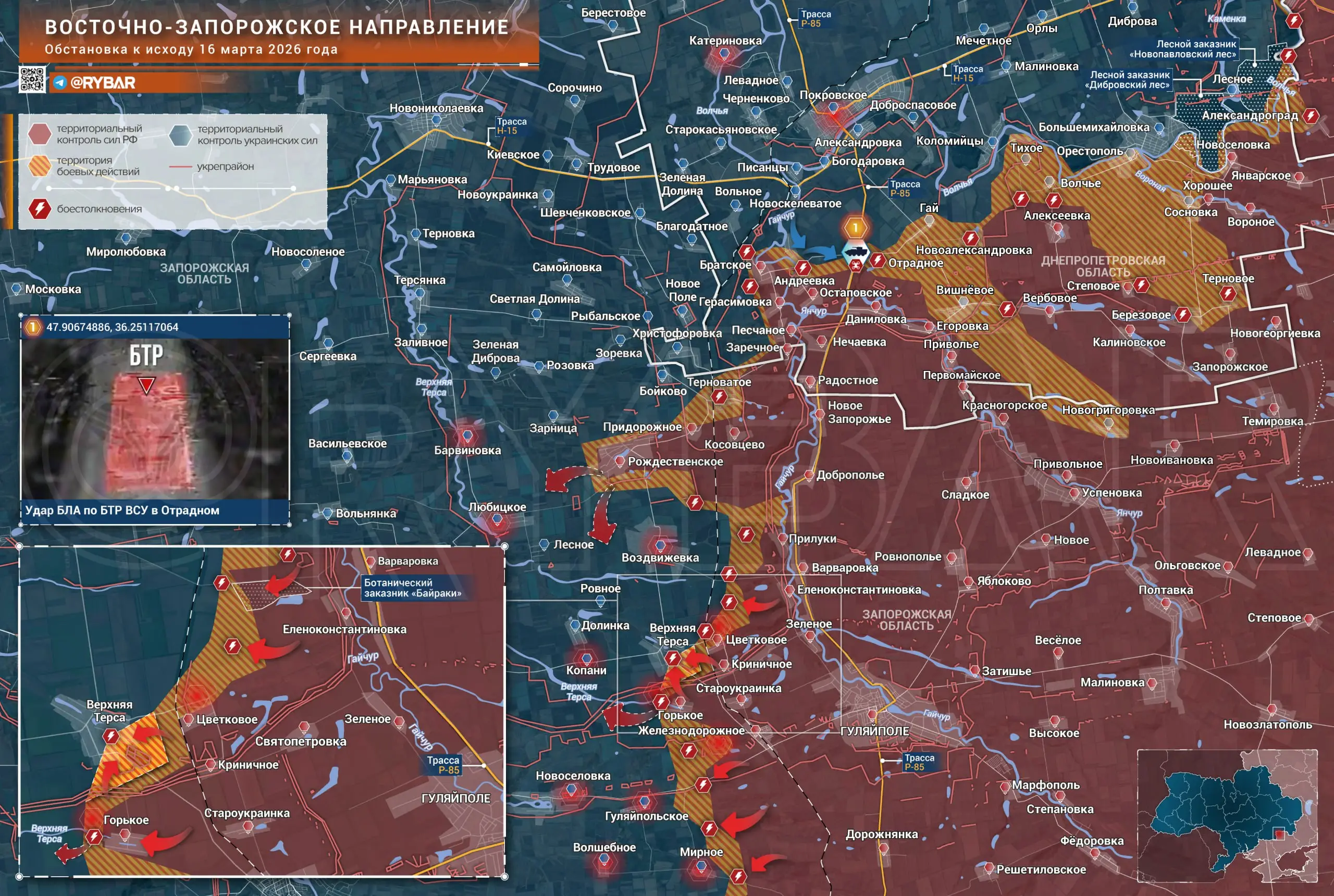Image resolution: width=1334 pixels, height=896 pixels.
Task: Click the Покровское settlement label
Action: [833, 95]
